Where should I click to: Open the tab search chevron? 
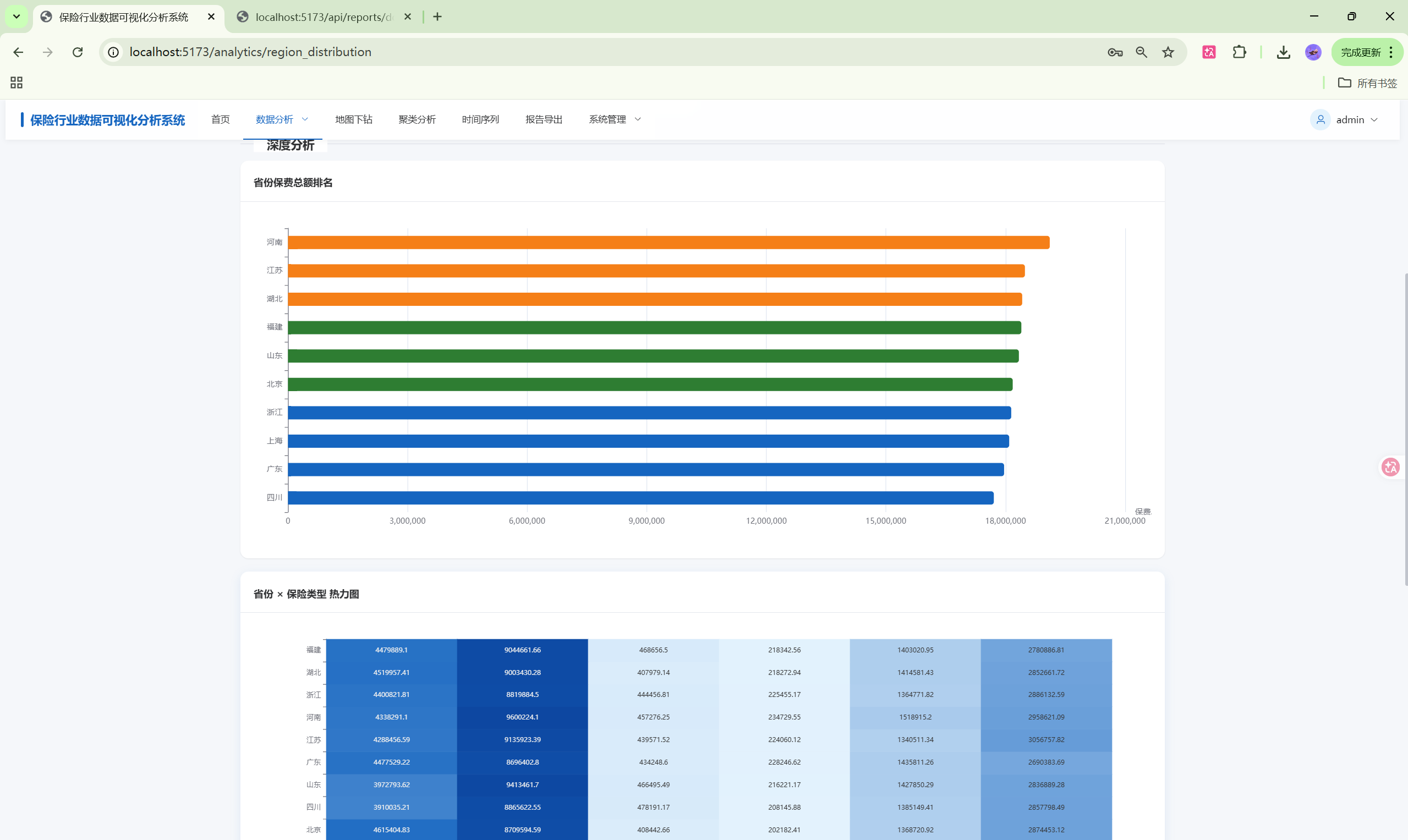17,17
